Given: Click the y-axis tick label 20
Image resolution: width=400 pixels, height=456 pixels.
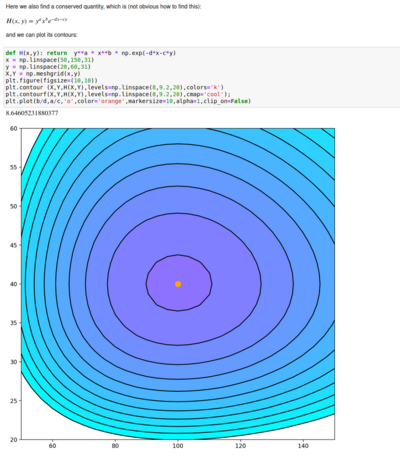Looking at the screenshot, I should [x=14, y=440].
